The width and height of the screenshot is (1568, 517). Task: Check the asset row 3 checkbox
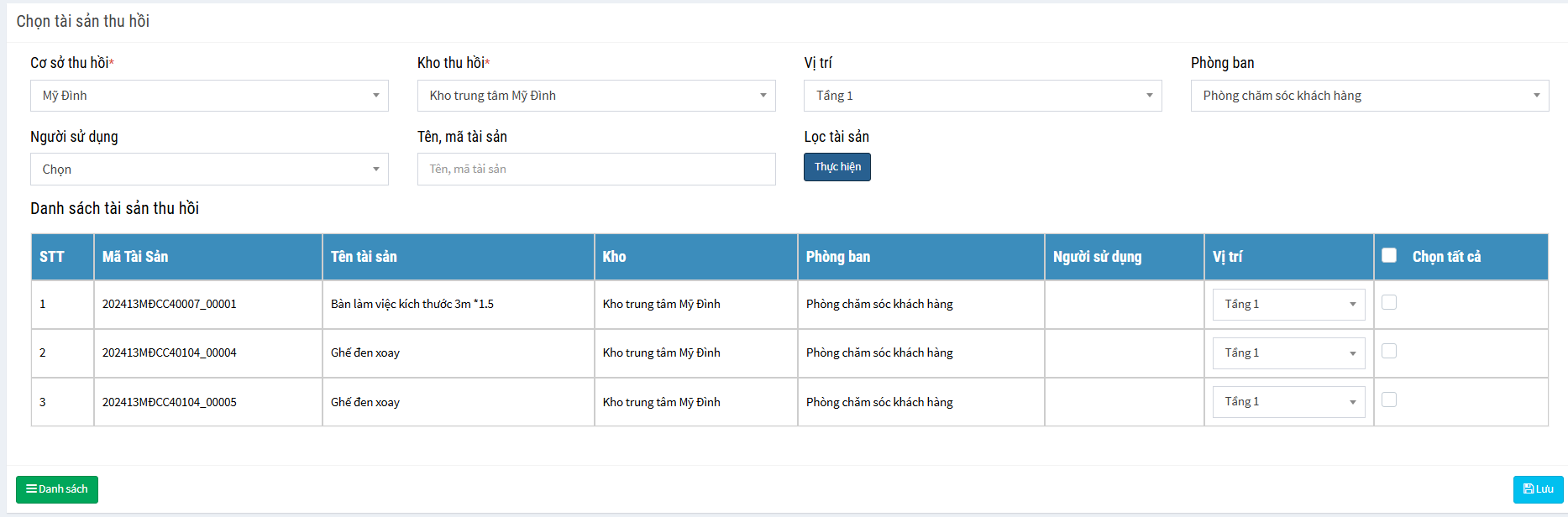coord(1389,399)
